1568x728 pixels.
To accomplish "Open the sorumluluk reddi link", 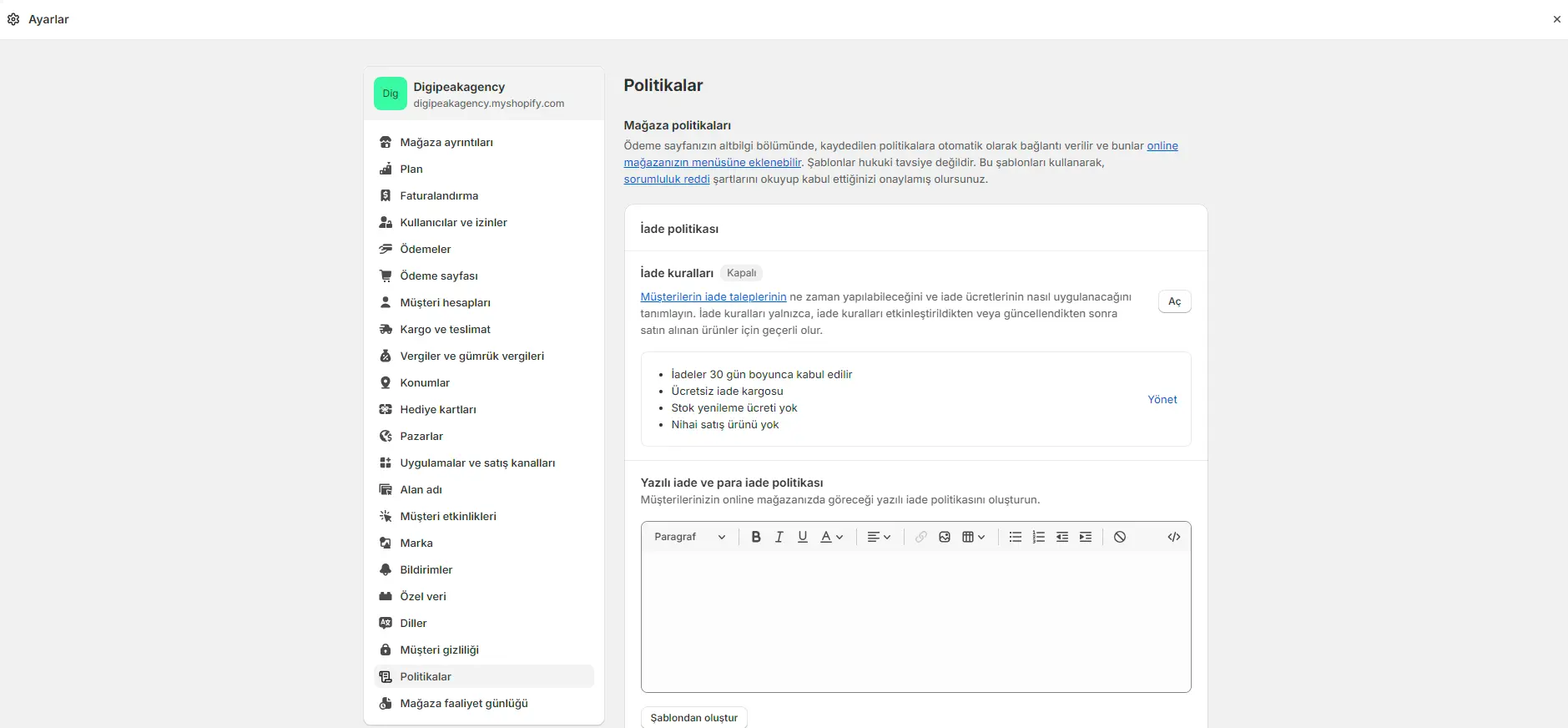I will point(667,179).
